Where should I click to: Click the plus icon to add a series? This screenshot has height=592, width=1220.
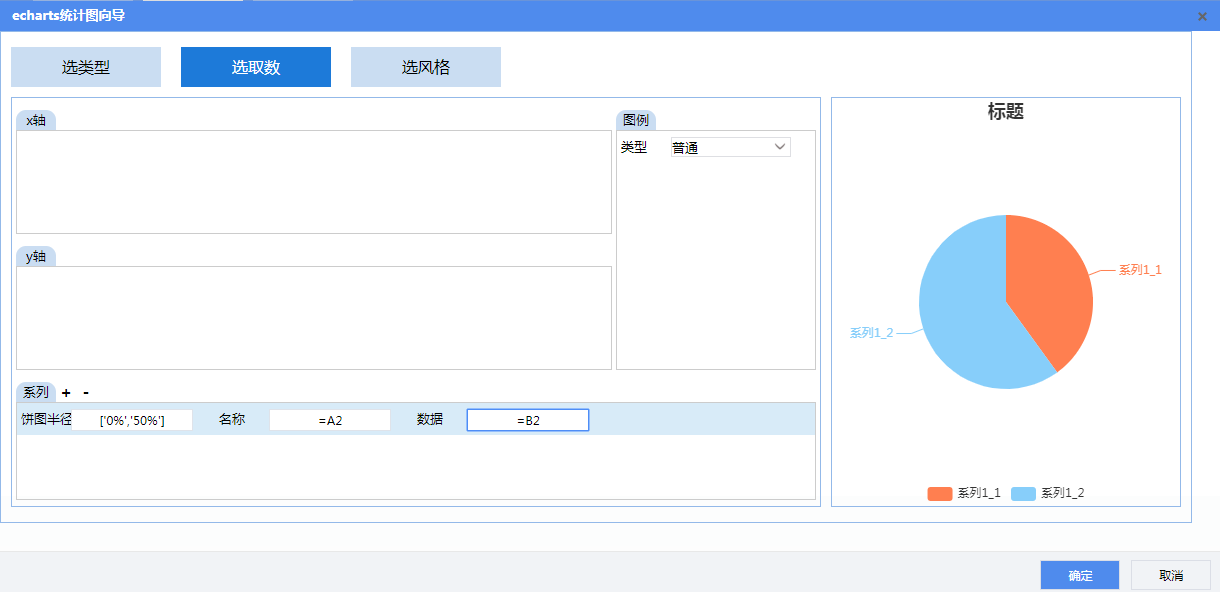pyautogui.click(x=66, y=393)
